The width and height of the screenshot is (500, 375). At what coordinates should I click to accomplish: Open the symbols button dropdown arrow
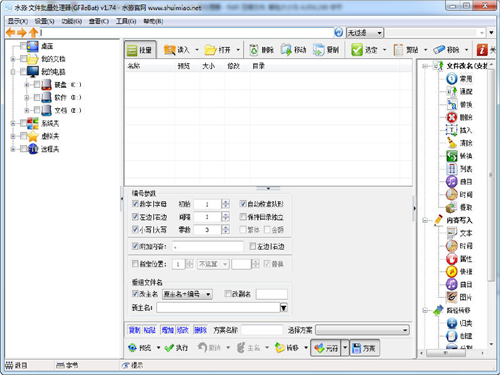coord(345,348)
